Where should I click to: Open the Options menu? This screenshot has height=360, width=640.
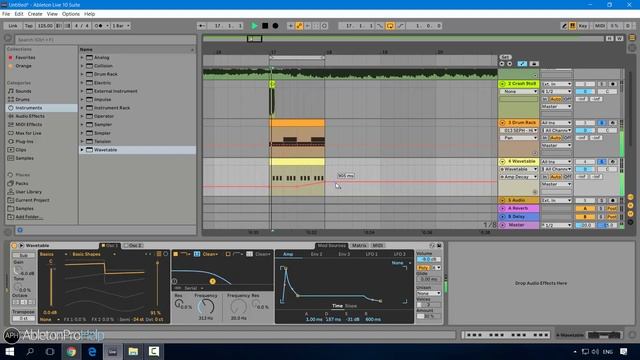point(71,14)
